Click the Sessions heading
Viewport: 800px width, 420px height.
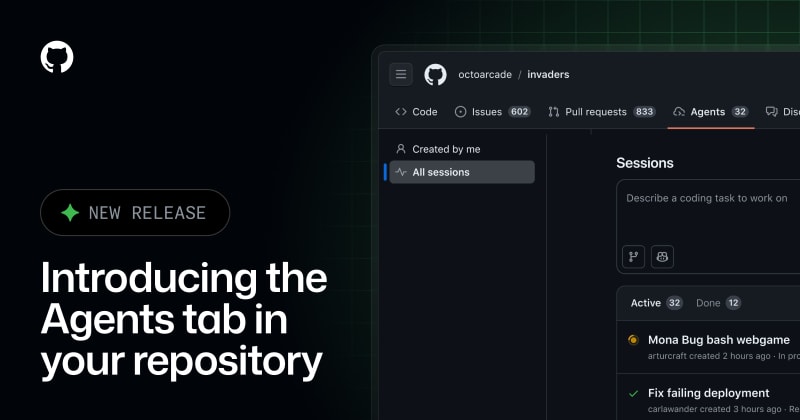pyautogui.click(x=645, y=163)
